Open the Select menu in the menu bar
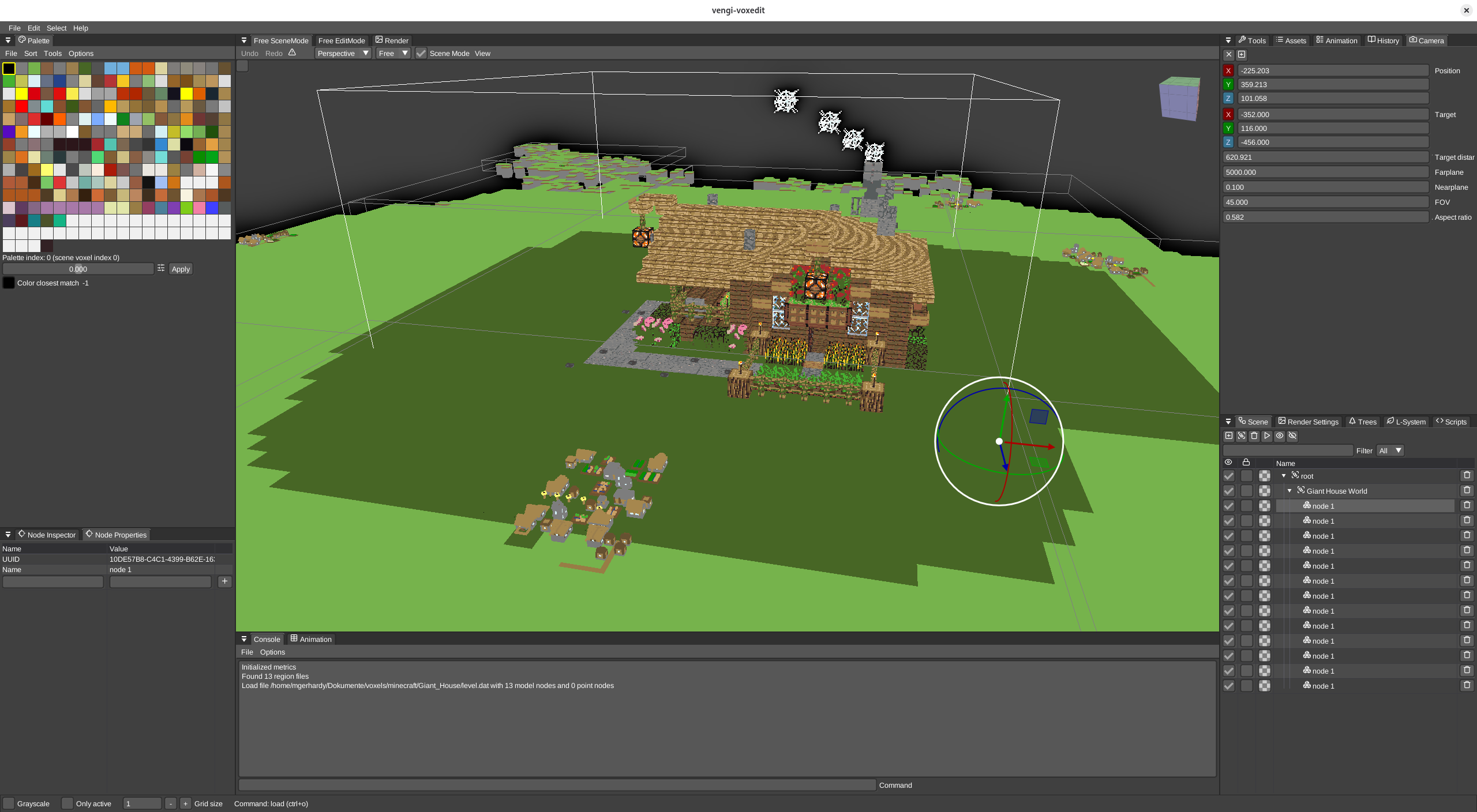 pyautogui.click(x=57, y=28)
